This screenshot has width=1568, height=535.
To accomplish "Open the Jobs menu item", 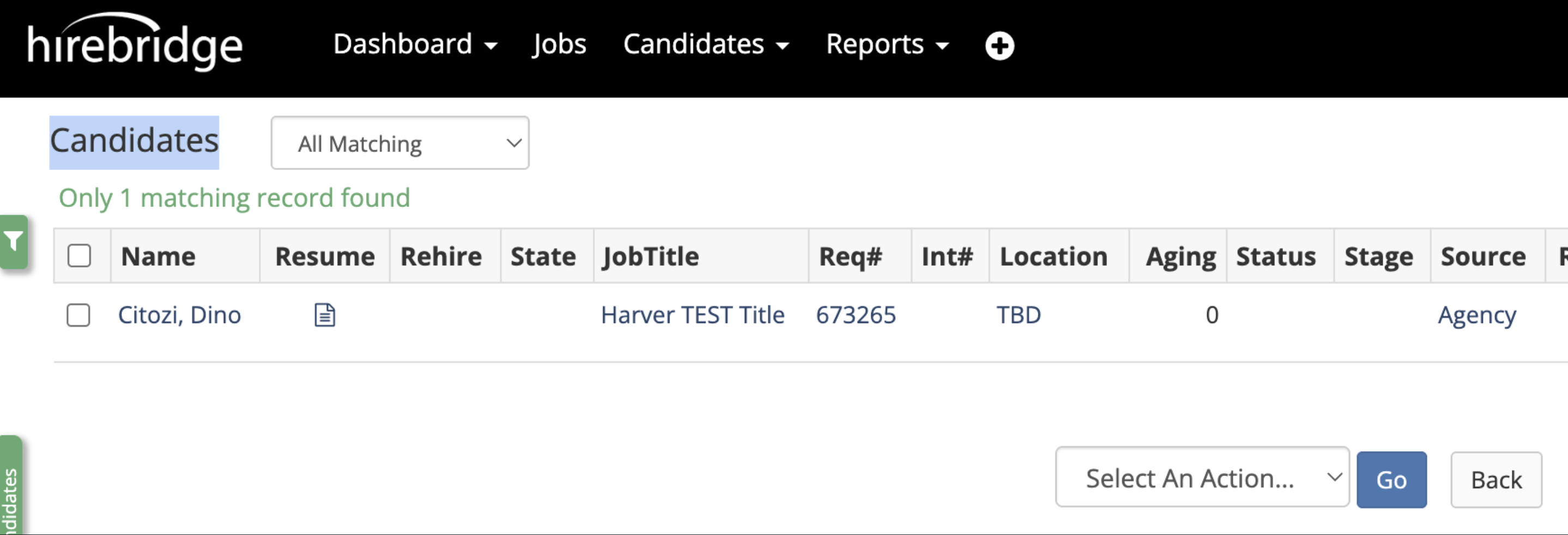I will (x=559, y=45).
